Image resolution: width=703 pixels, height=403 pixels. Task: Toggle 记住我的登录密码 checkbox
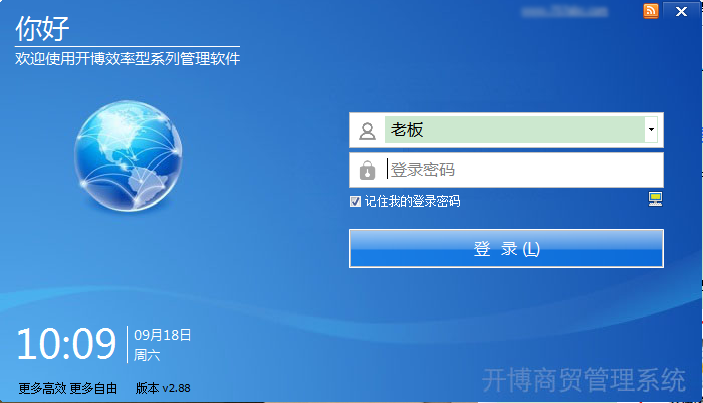(x=355, y=201)
